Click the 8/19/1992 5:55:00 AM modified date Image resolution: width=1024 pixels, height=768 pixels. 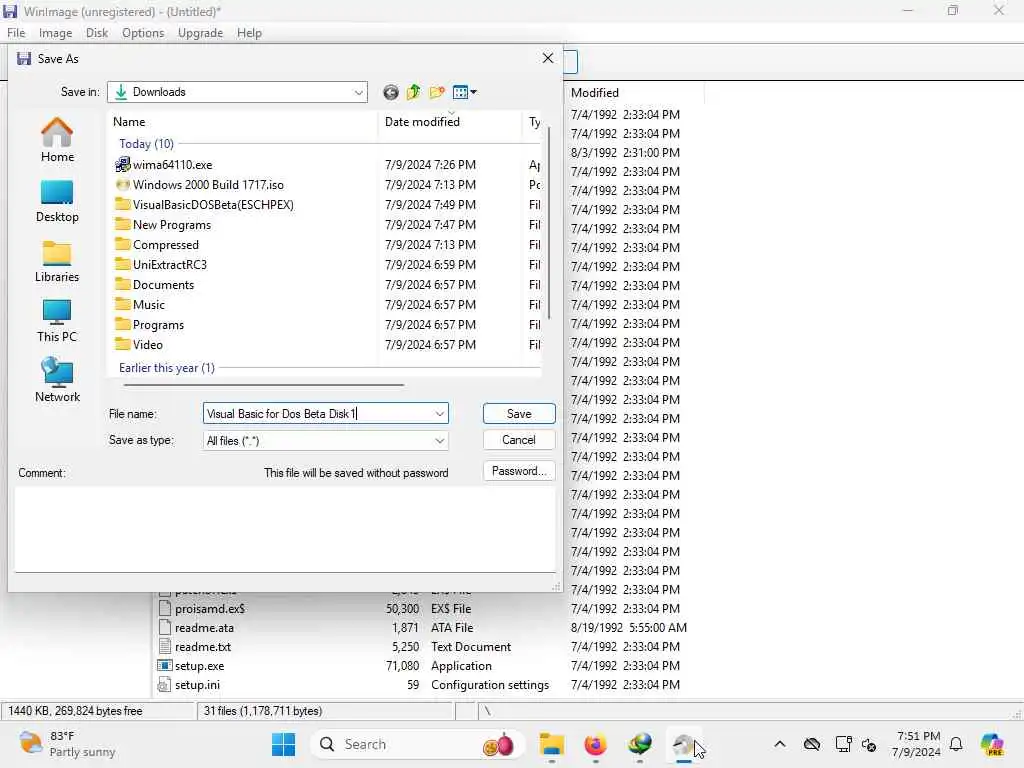[x=629, y=628]
